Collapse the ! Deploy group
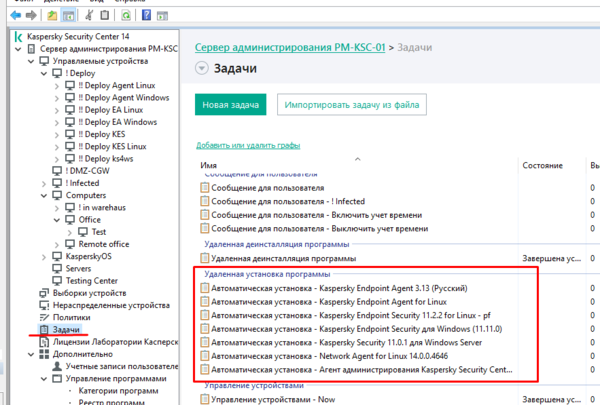This screenshot has width=600, height=405. [44, 73]
